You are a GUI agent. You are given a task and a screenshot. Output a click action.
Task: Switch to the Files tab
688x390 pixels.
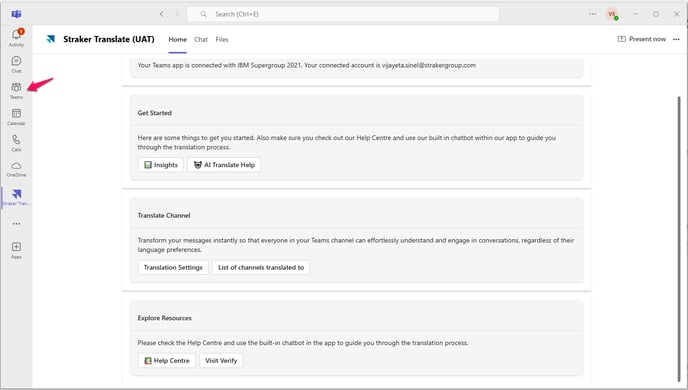(222, 39)
